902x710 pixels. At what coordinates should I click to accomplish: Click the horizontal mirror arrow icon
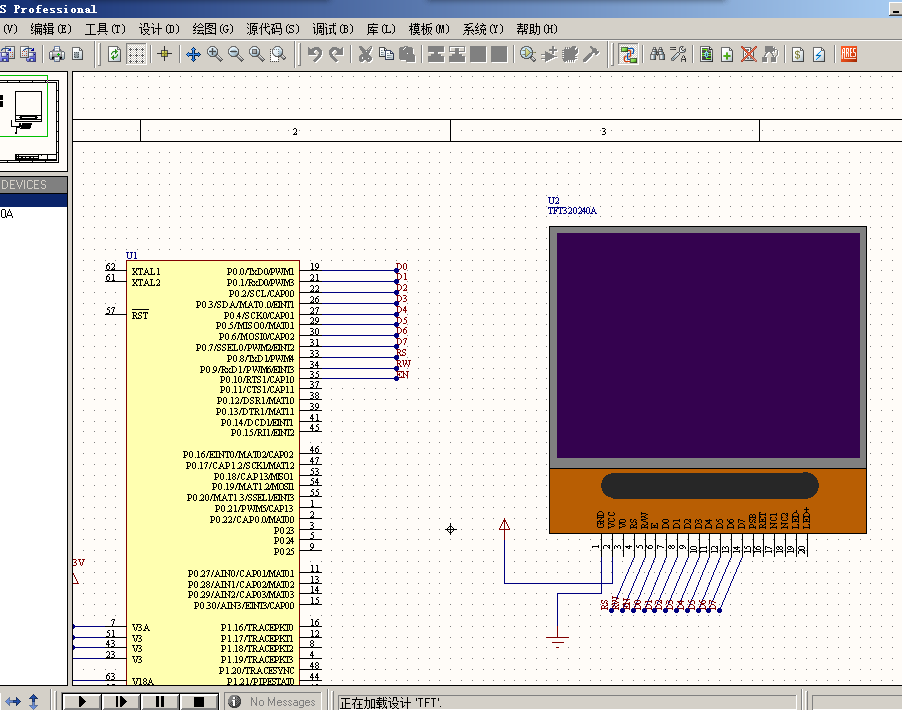[x=13, y=701]
